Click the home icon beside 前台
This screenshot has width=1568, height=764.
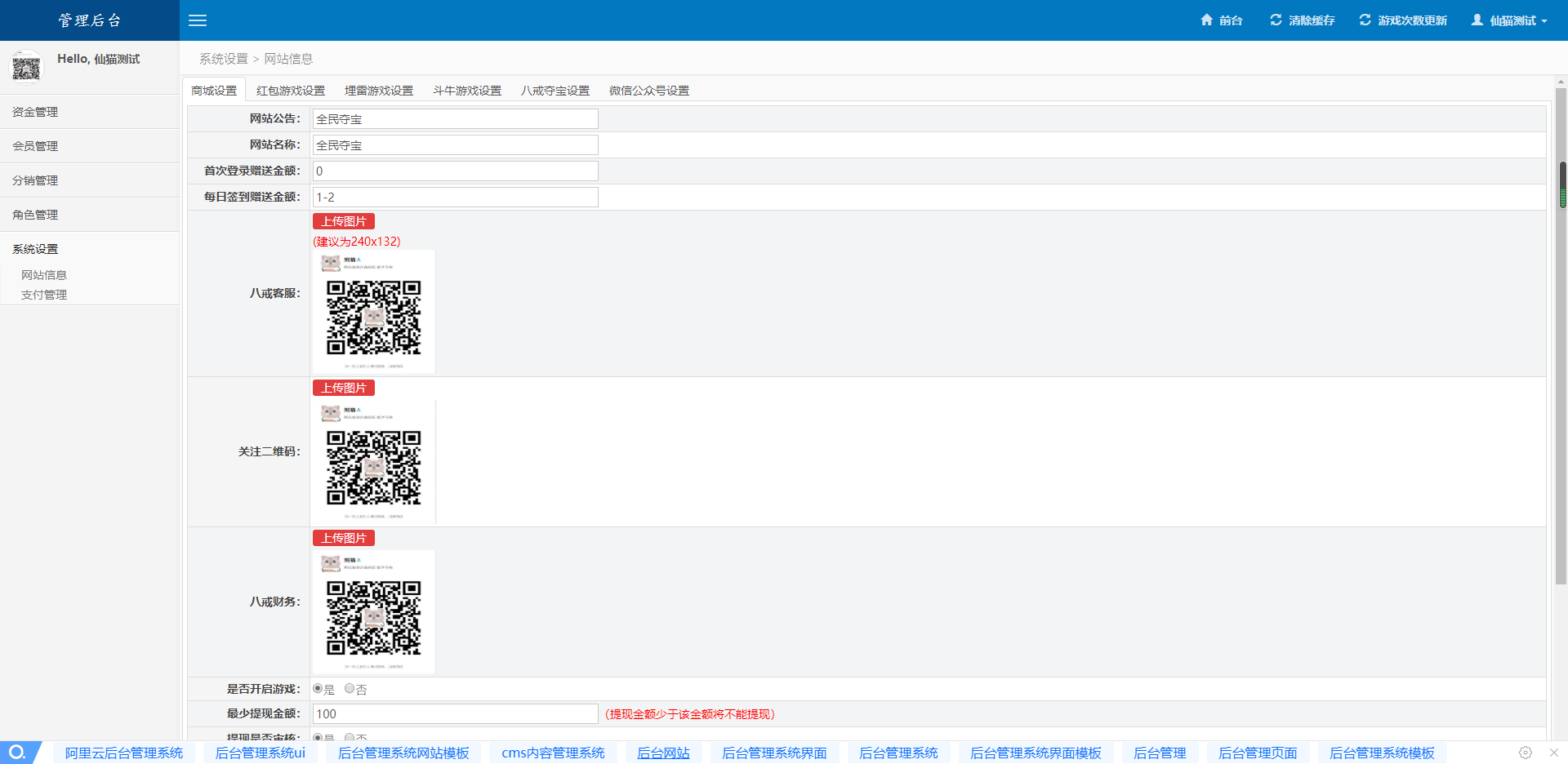tap(1206, 20)
